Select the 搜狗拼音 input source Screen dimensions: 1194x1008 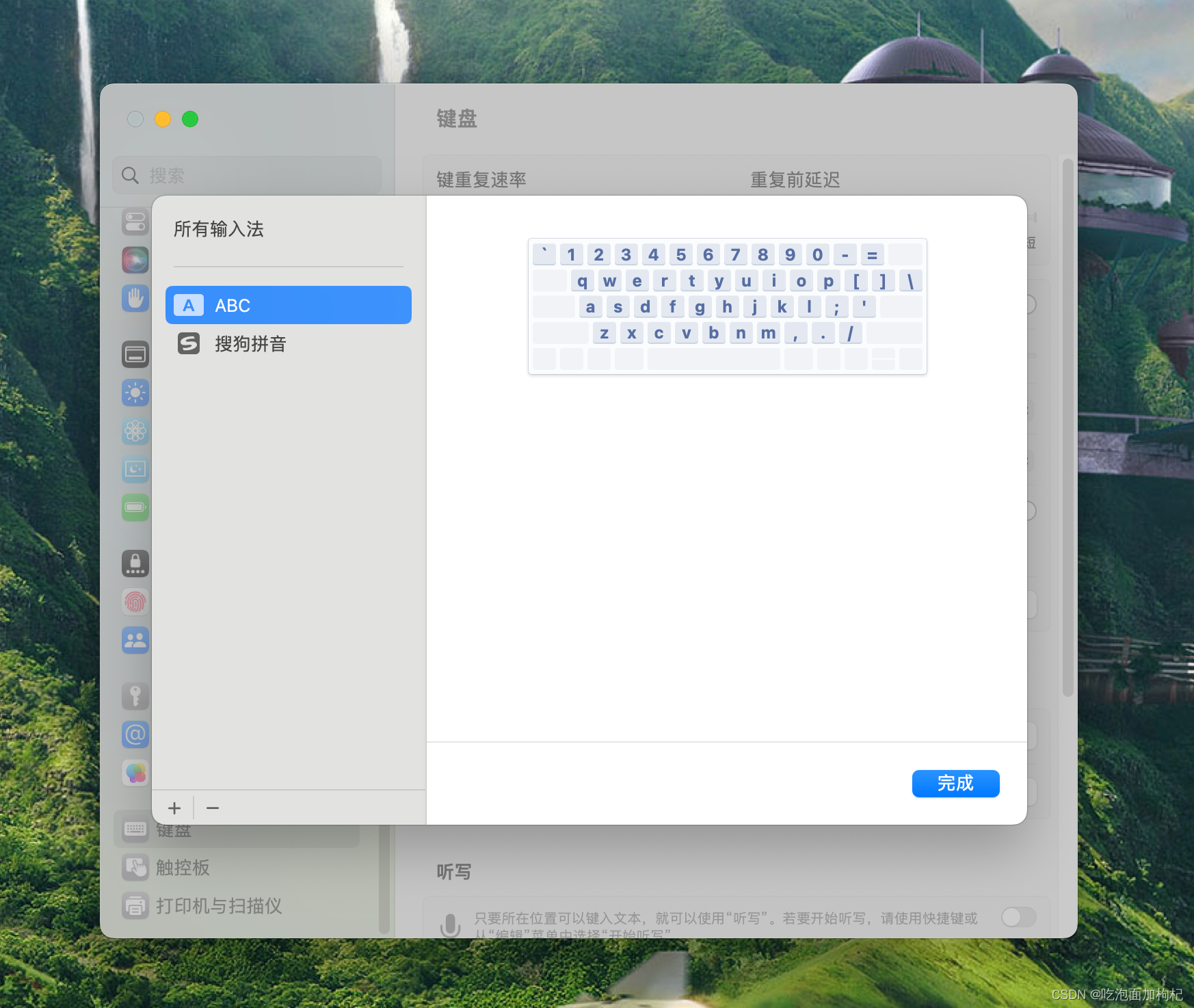click(288, 343)
